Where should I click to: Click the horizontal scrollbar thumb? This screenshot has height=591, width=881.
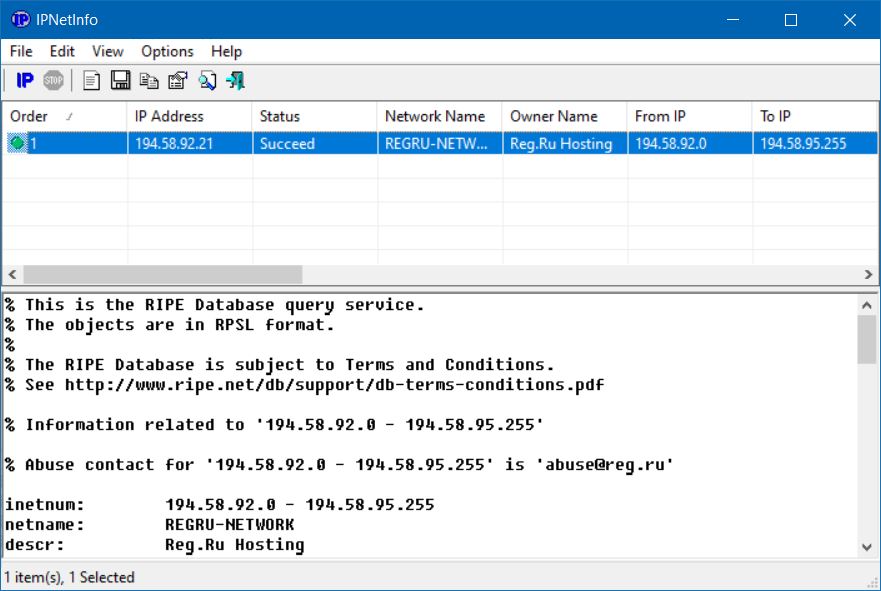[x=162, y=275]
